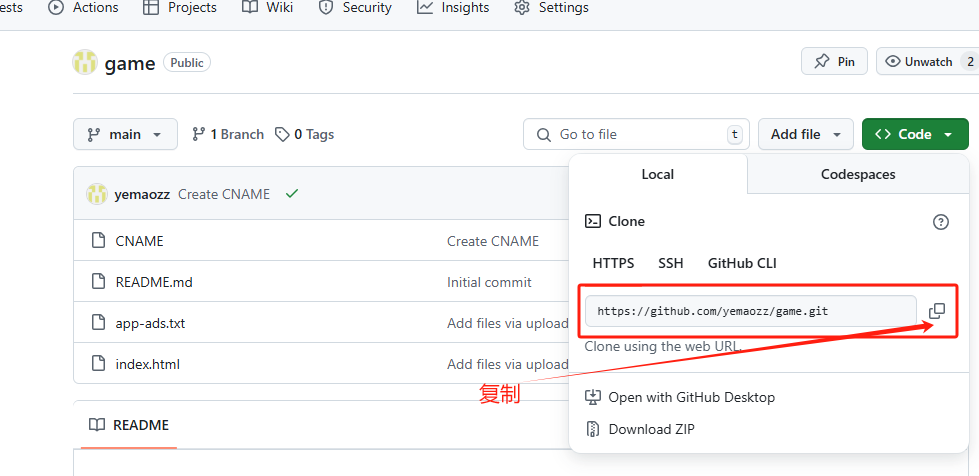Open the Insights tab
The width and height of the screenshot is (979, 476).
pyautogui.click(x=453, y=7)
